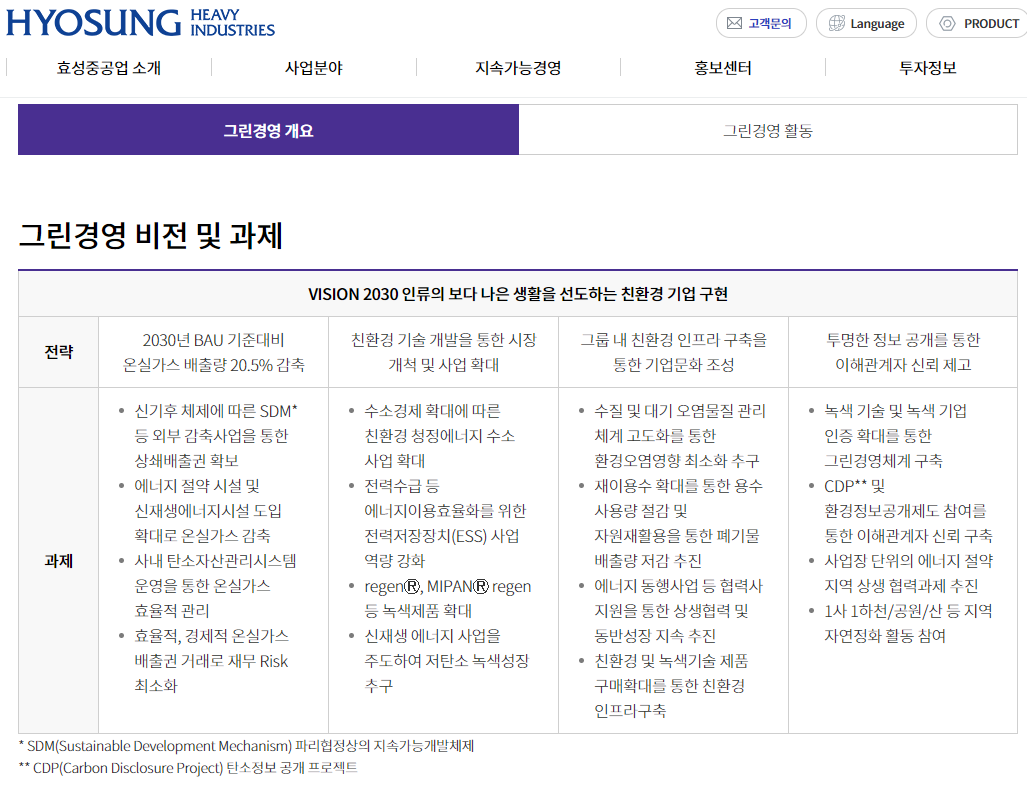Open the 사업분야 menu
Screen dimensions: 1027x786
314,67
